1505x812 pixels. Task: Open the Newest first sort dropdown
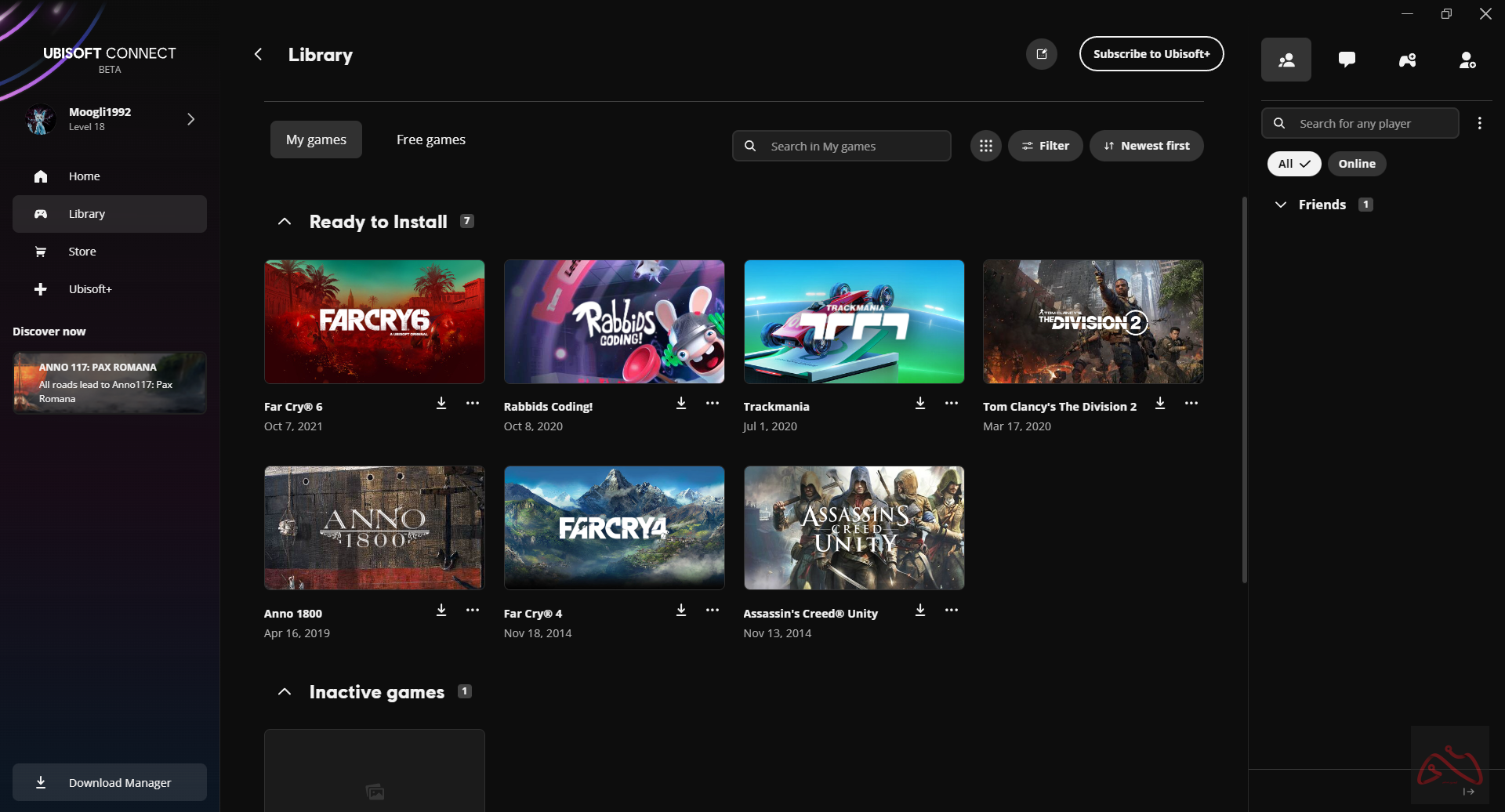tap(1146, 146)
